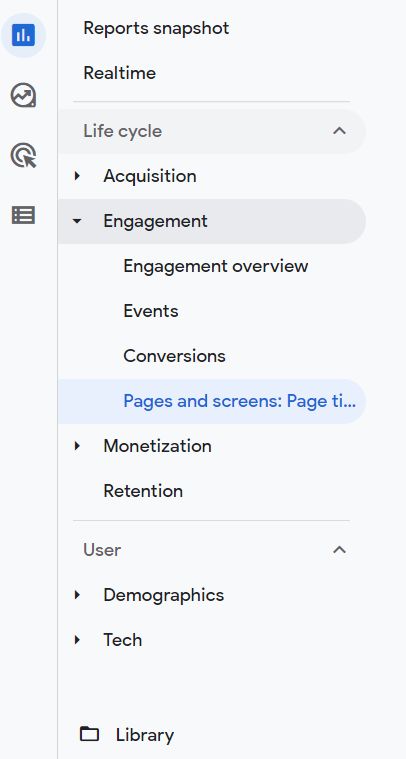Collapse the Life cycle section chevron
The image size is (406, 759).
[340, 131]
